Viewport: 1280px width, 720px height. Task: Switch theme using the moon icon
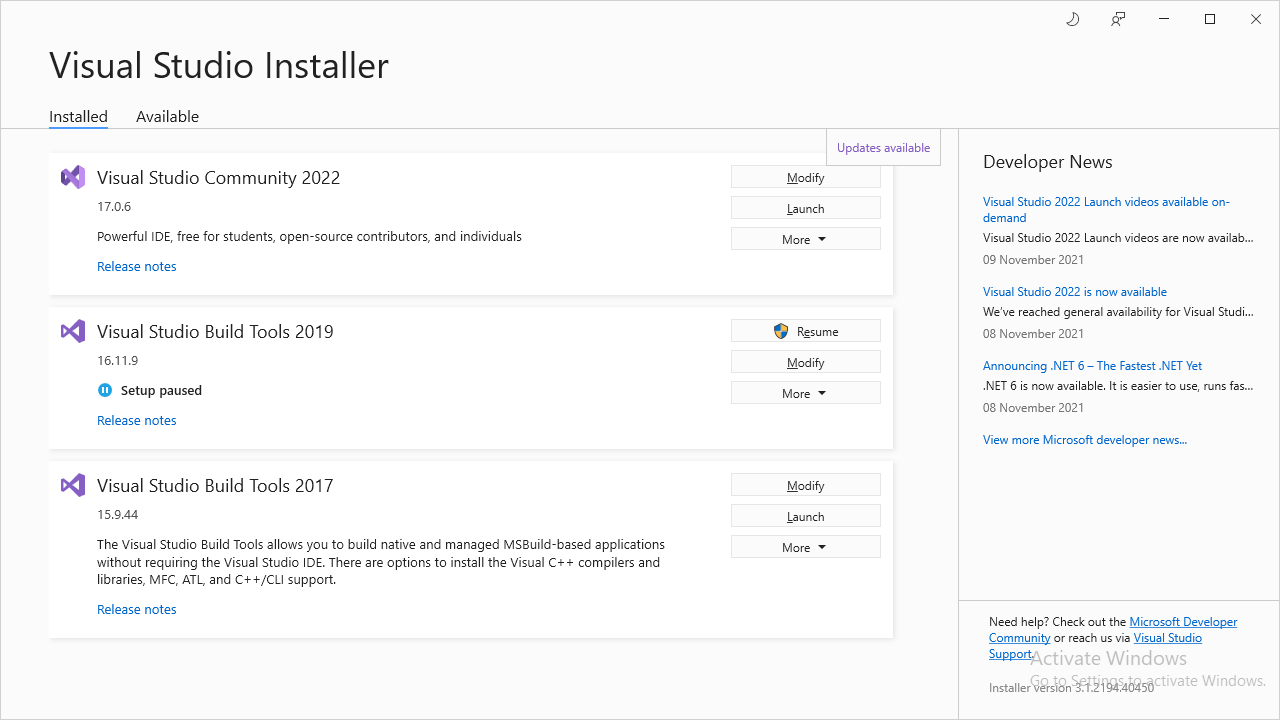pos(1072,19)
